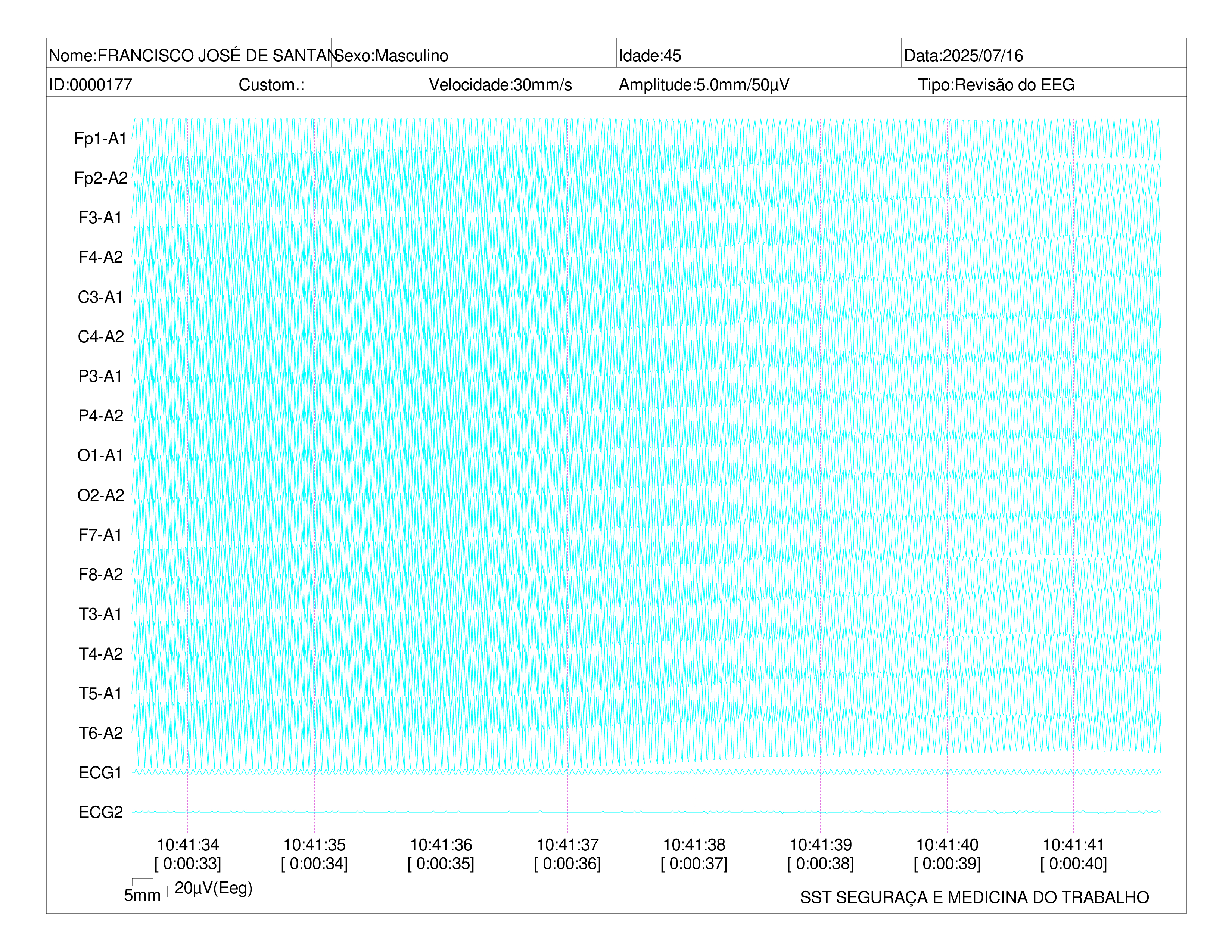Select the O1-A1 channel label
Screen dimensions: 1232x952
100,456
